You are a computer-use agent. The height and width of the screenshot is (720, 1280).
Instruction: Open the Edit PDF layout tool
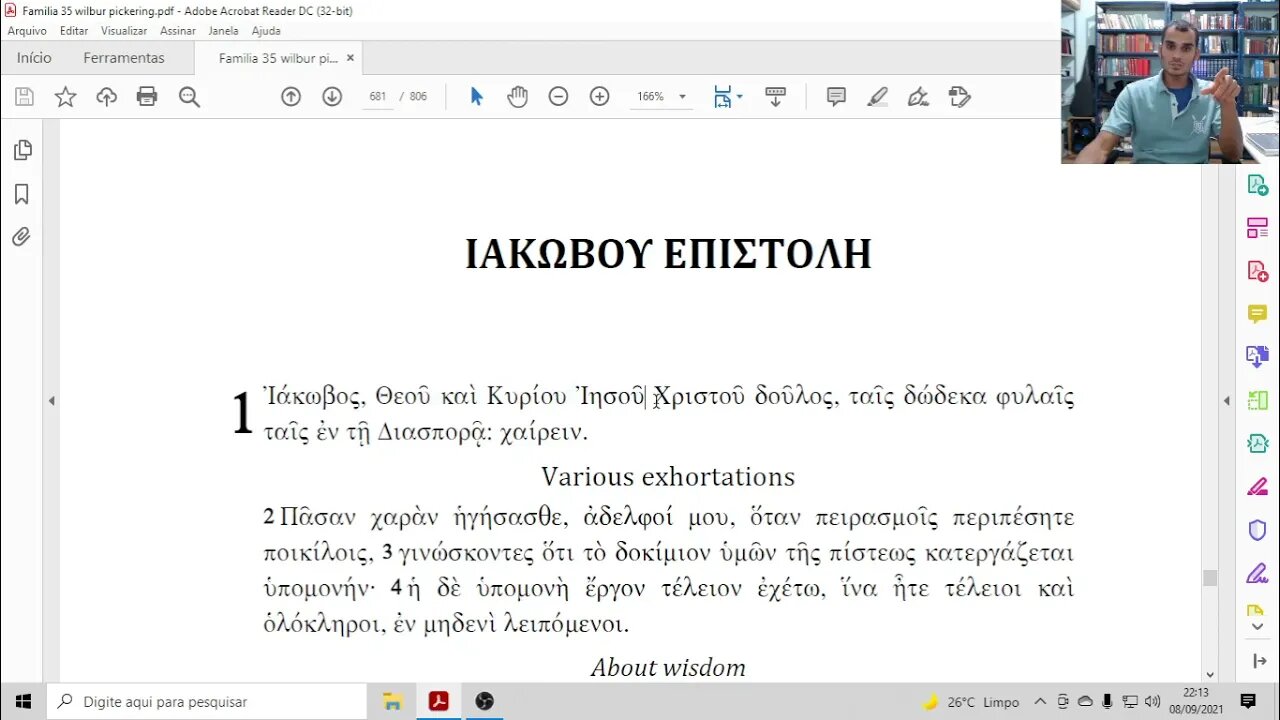pos(1257,228)
